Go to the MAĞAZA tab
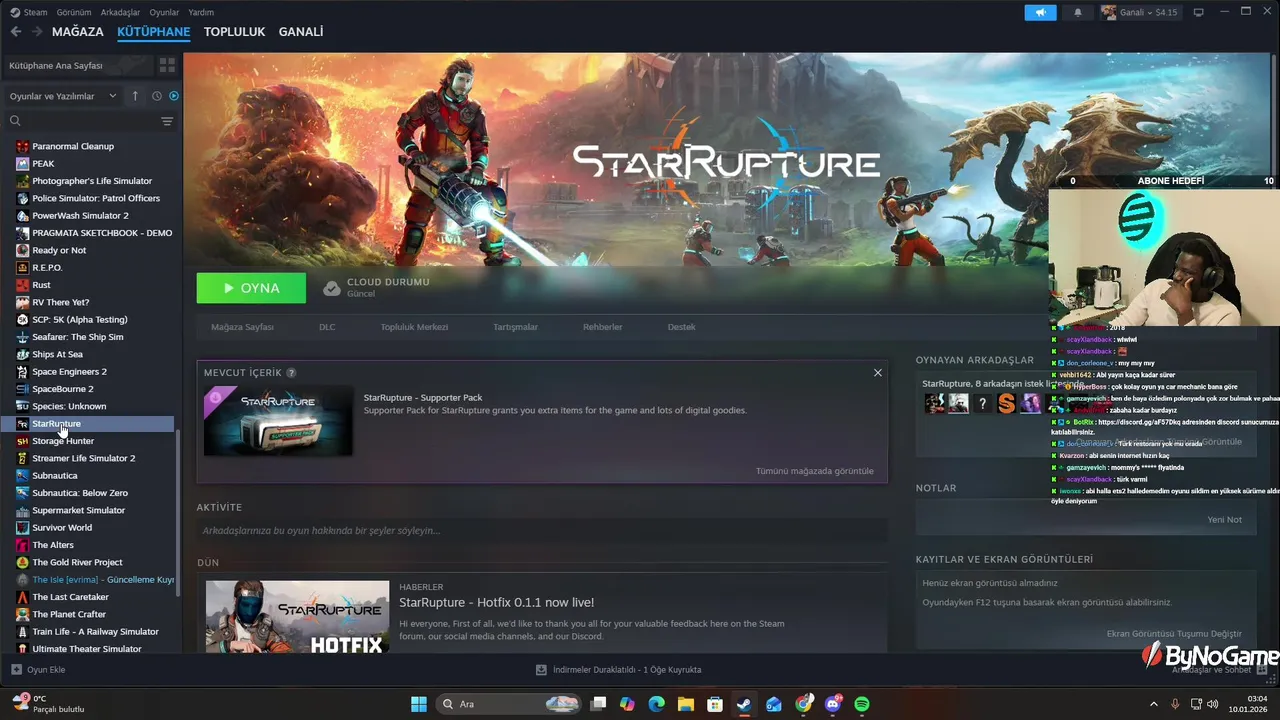The height and width of the screenshot is (720, 1280). pos(78,32)
